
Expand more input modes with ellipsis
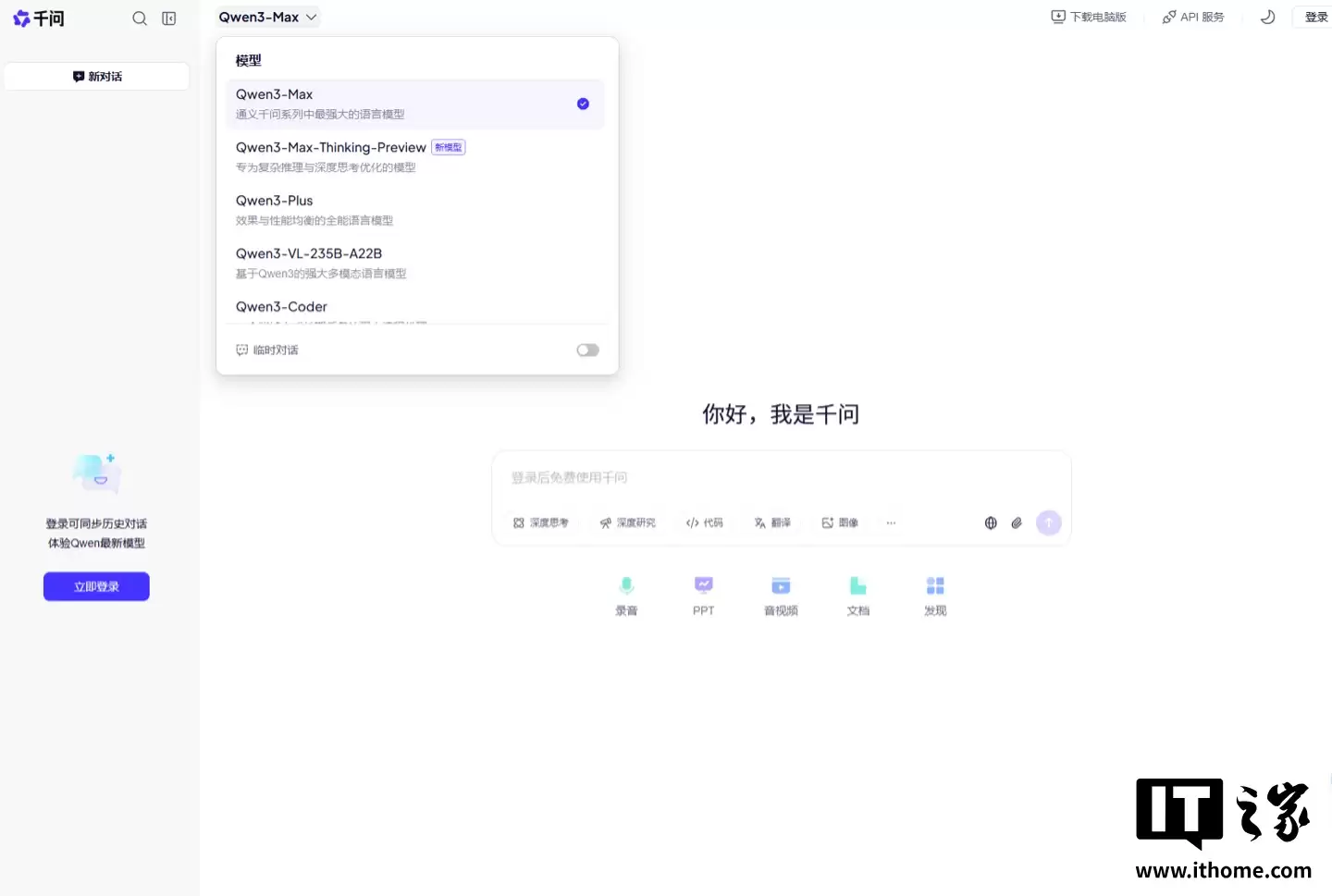pos(891,522)
